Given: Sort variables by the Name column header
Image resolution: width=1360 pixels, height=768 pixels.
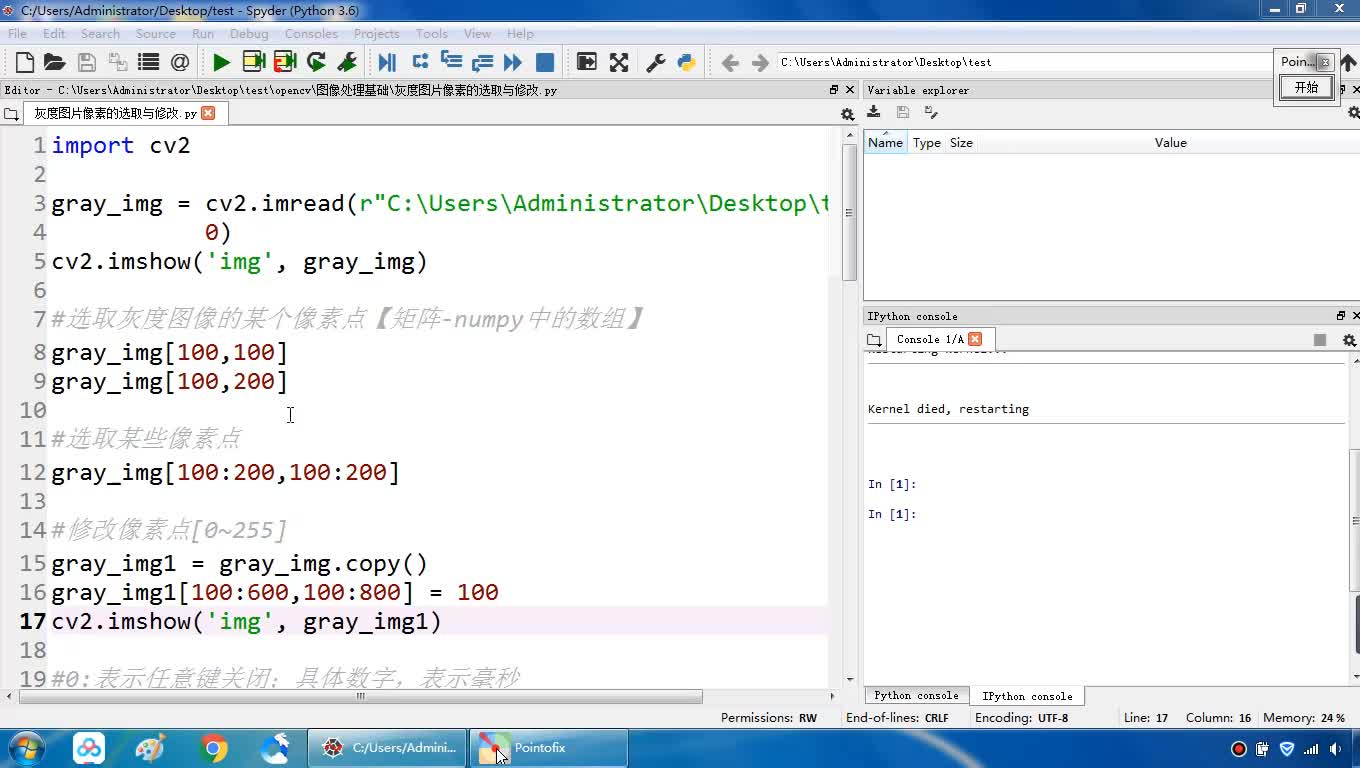Looking at the screenshot, I should [x=885, y=143].
